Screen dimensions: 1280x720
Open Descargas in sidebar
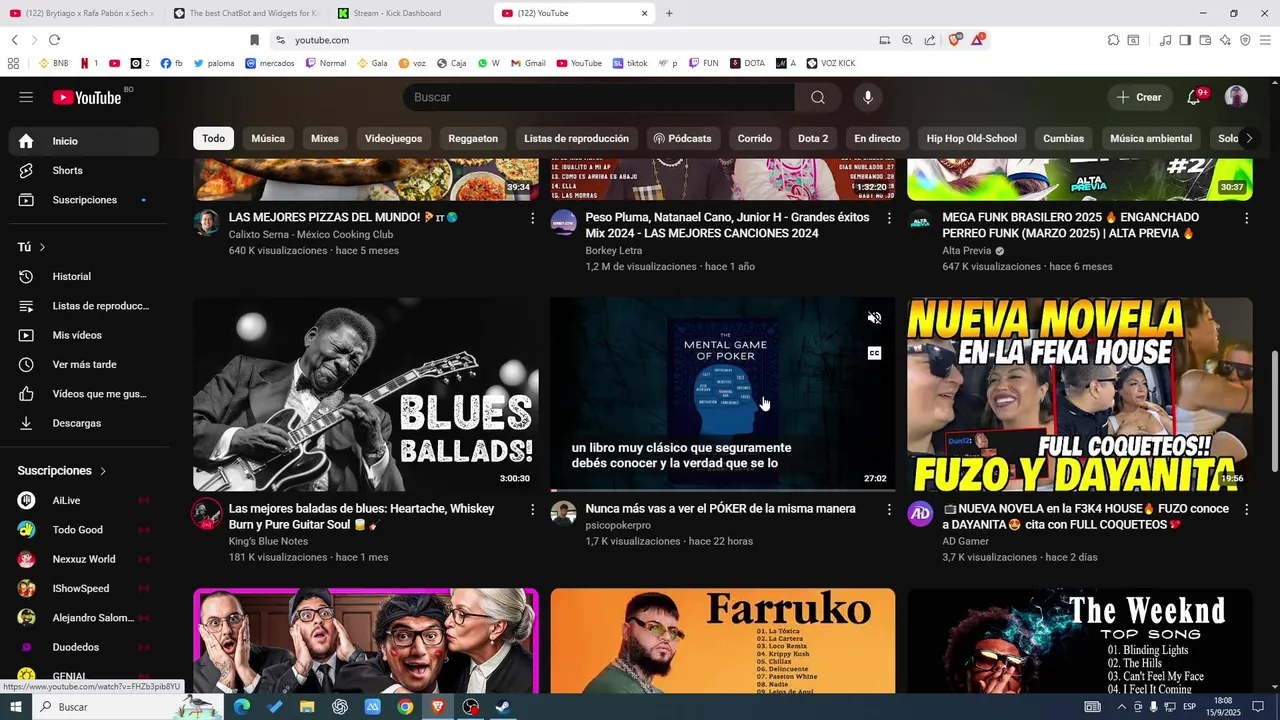tap(84, 423)
